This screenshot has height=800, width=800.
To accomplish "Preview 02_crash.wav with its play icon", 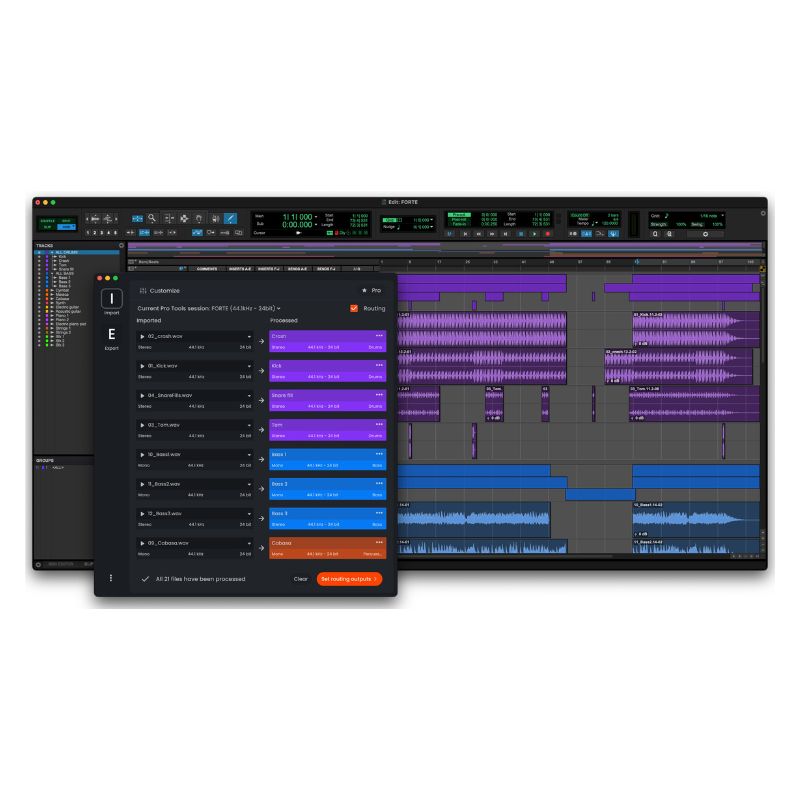I will pyautogui.click(x=142, y=337).
